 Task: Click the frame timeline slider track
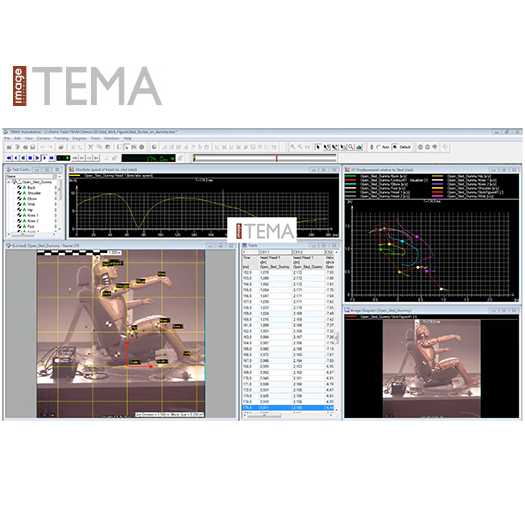click(x=265, y=158)
